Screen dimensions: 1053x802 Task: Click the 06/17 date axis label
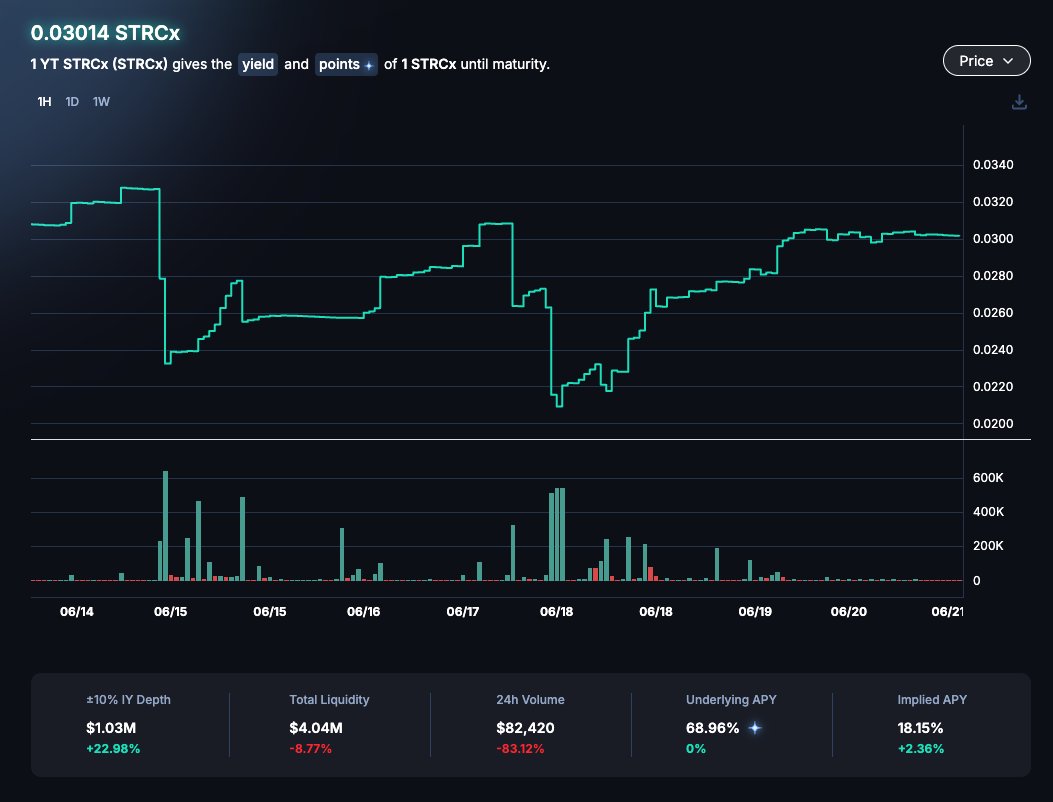point(463,612)
